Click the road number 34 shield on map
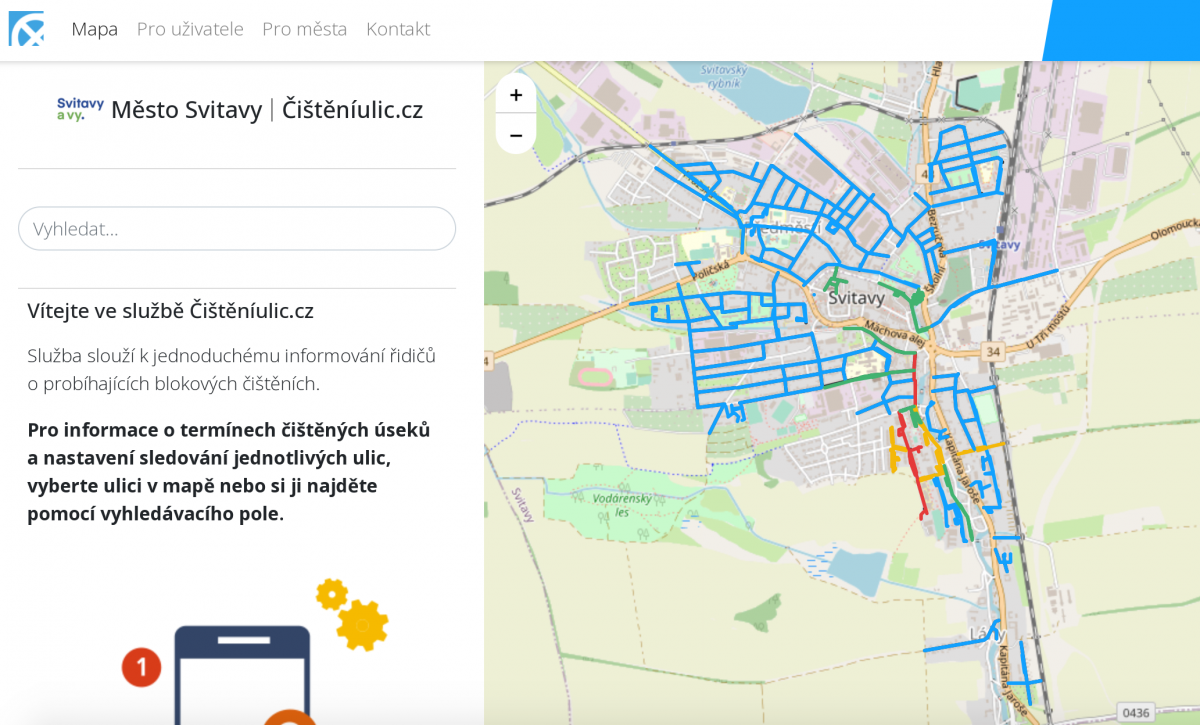 (x=992, y=351)
